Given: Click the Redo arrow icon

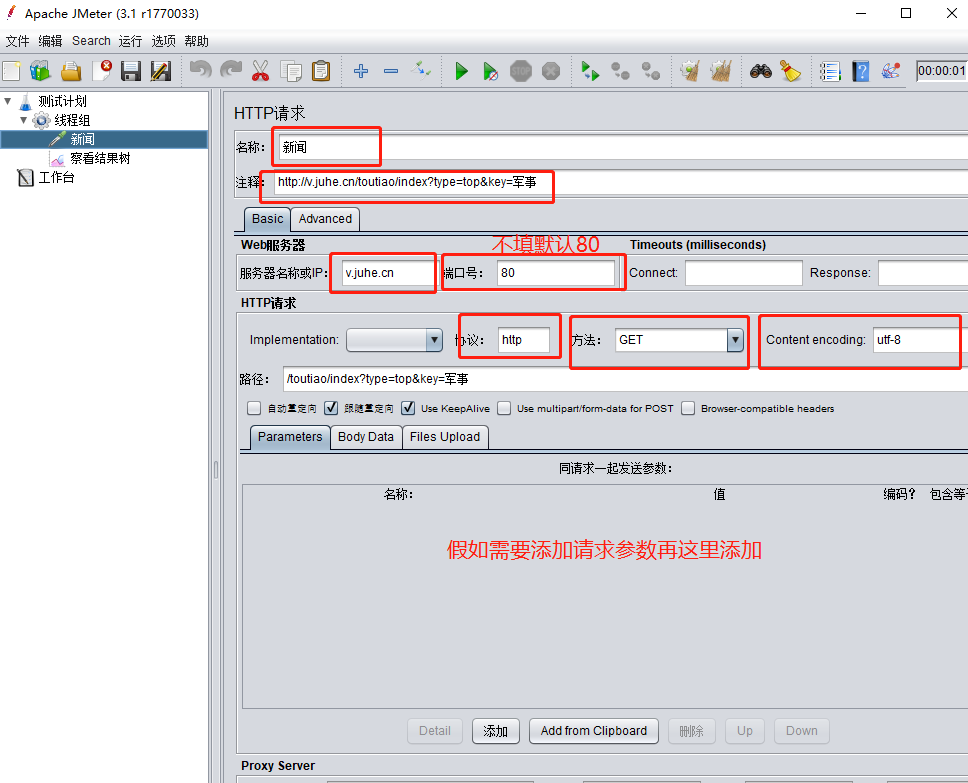Looking at the screenshot, I should 231,70.
